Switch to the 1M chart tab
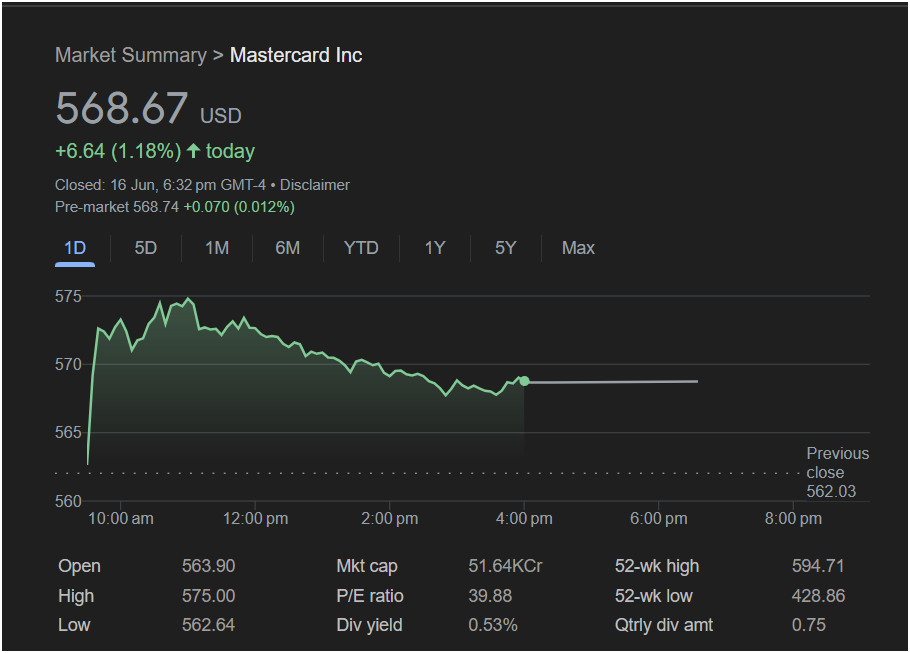Viewport: 910px width, 653px height. 217,248
